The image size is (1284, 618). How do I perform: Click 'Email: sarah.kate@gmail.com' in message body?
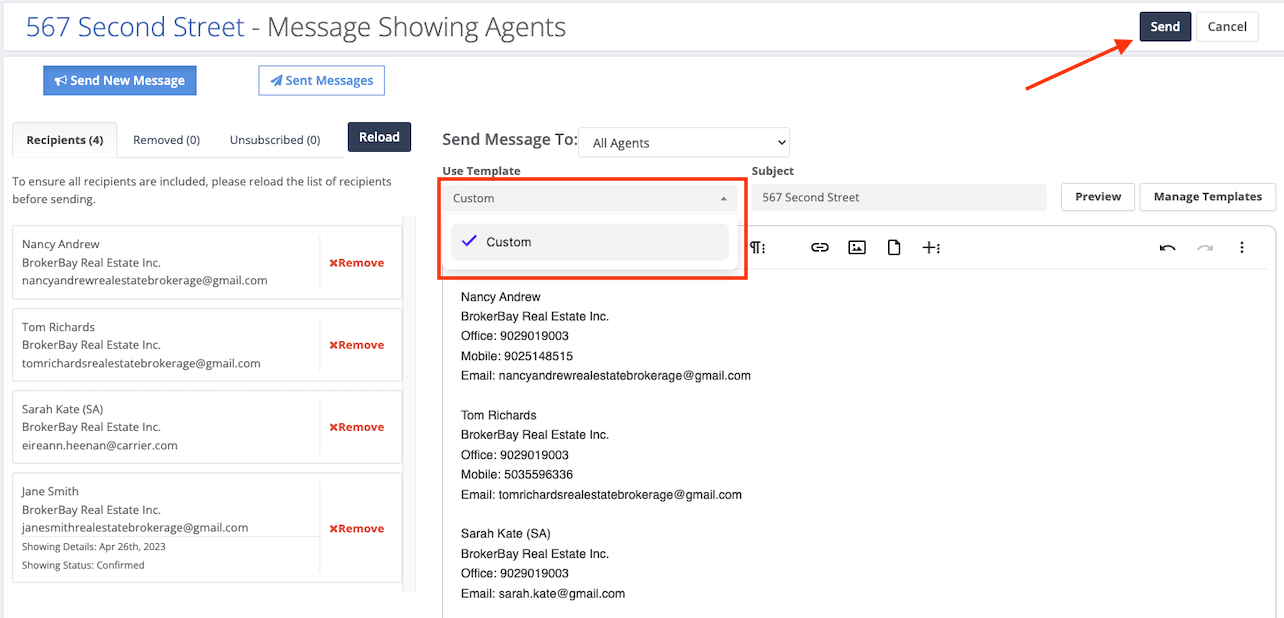tap(543, 594)
